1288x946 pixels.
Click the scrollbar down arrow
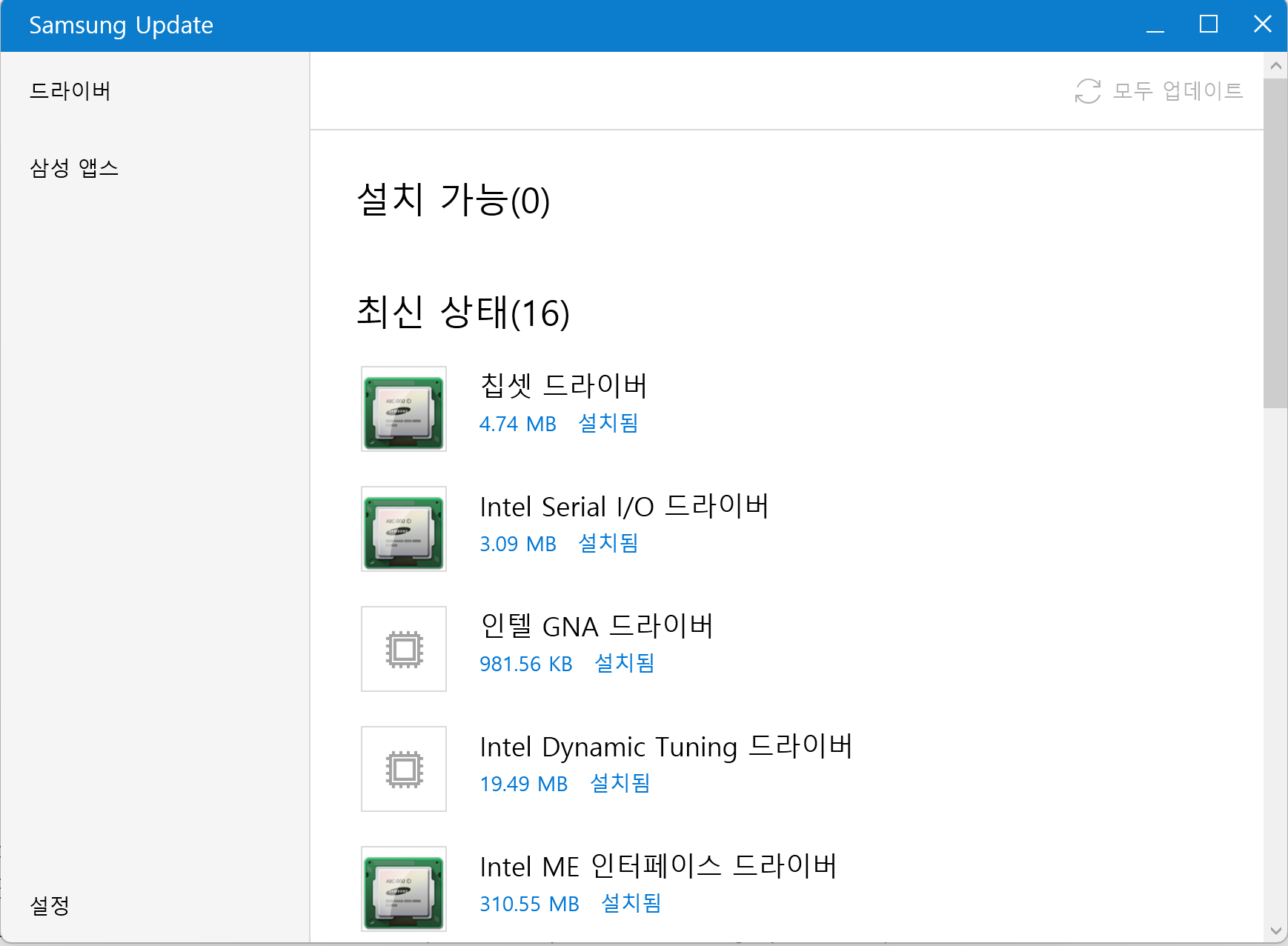tap(1275, 931)
